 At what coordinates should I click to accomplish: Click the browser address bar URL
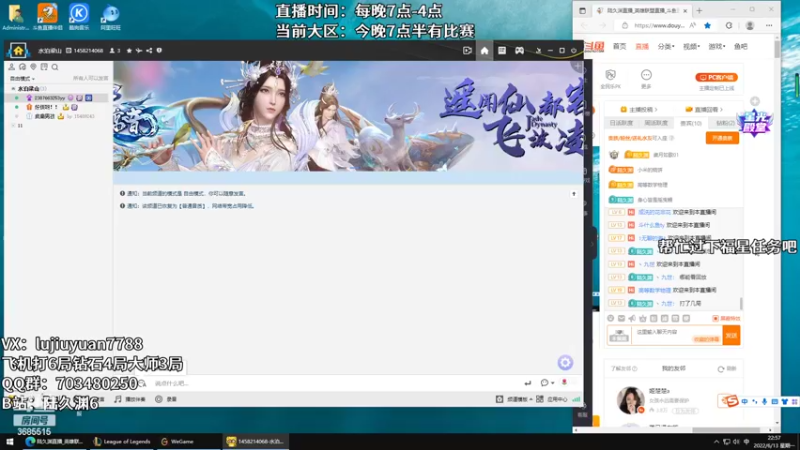click(659, 26)
